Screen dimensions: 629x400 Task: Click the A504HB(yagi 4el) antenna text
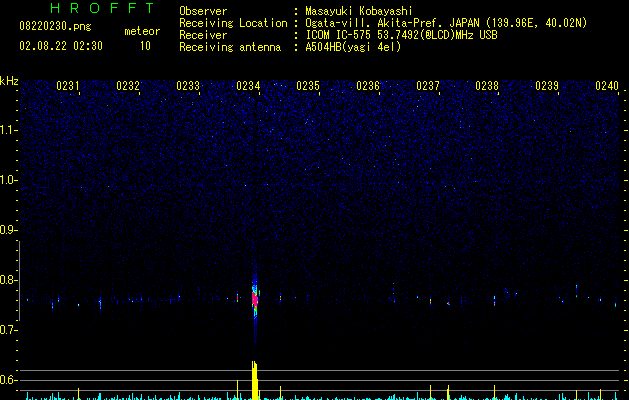353,47
